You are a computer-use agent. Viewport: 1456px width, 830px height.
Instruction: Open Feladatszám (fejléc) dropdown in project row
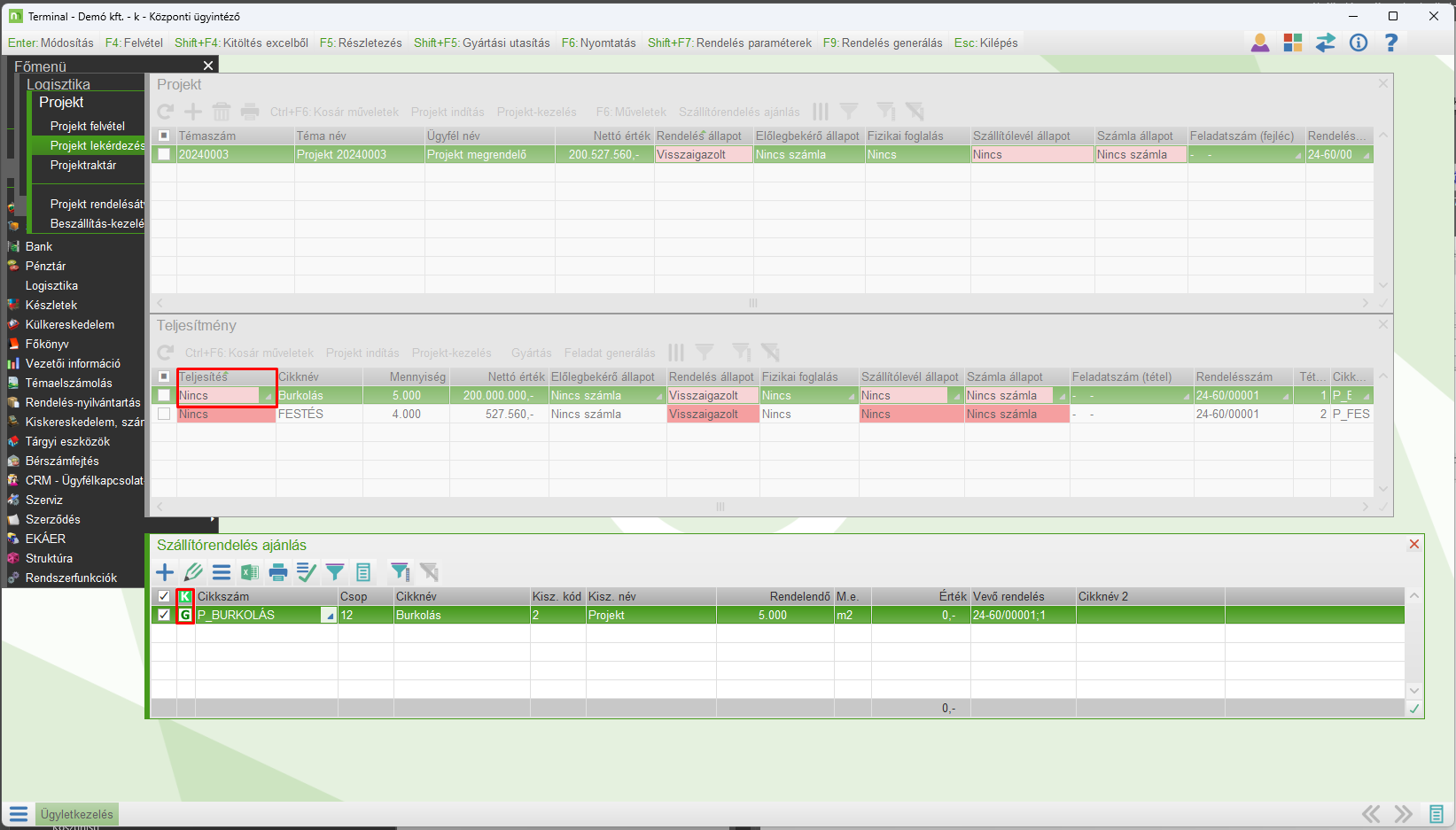click(x=1298, y=155)
